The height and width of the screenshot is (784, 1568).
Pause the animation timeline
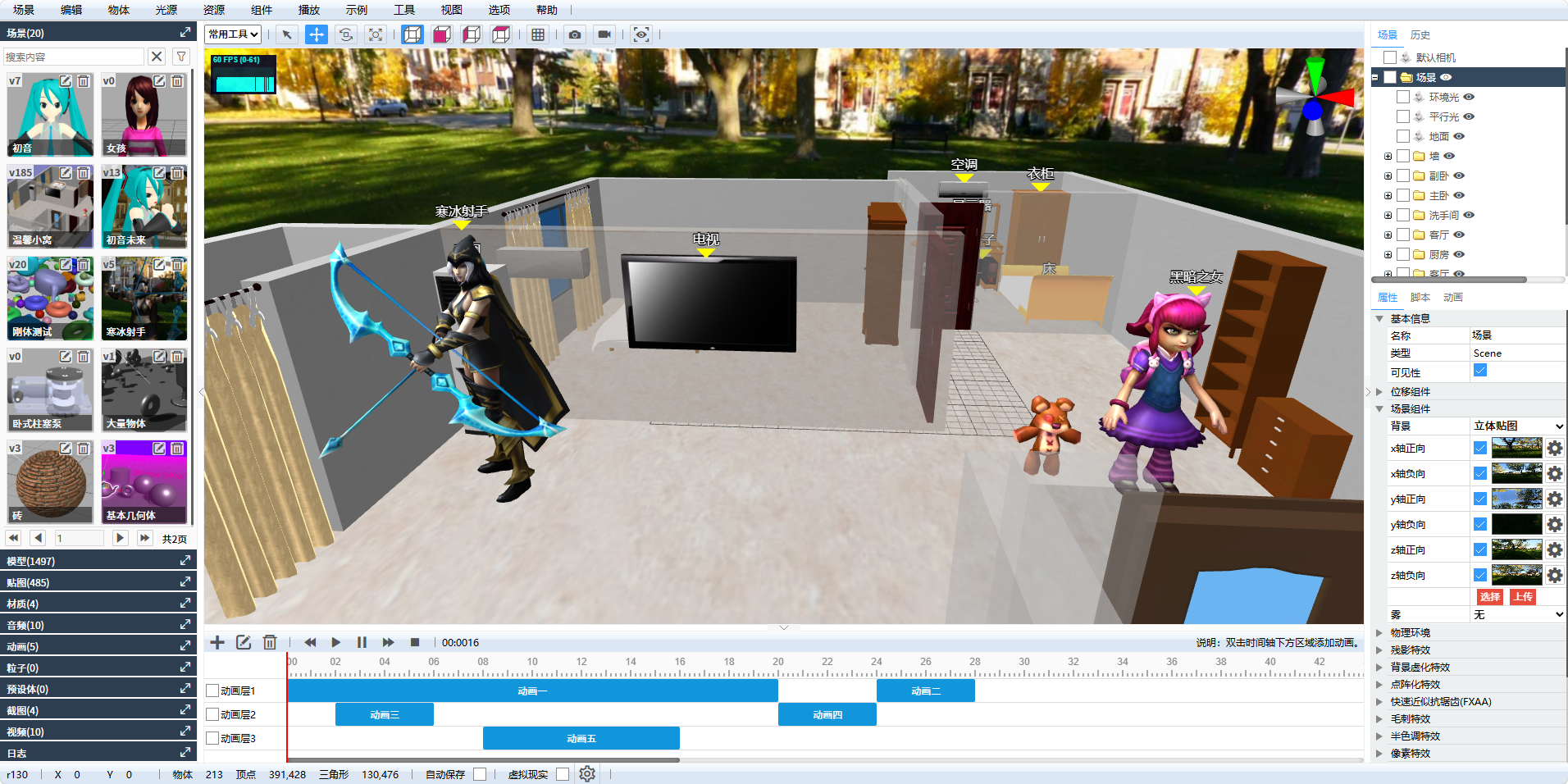click(362, 642)
